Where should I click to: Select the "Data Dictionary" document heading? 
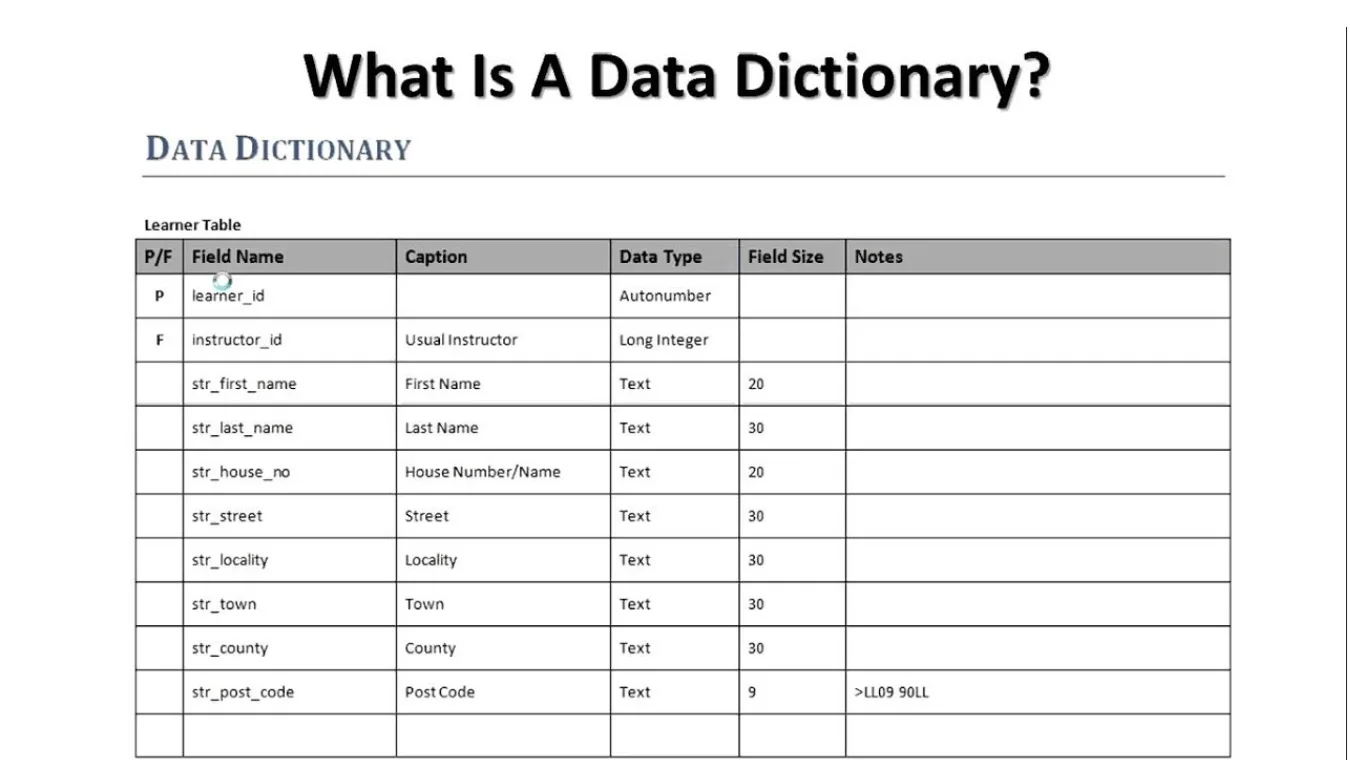[x=278, y=149]
